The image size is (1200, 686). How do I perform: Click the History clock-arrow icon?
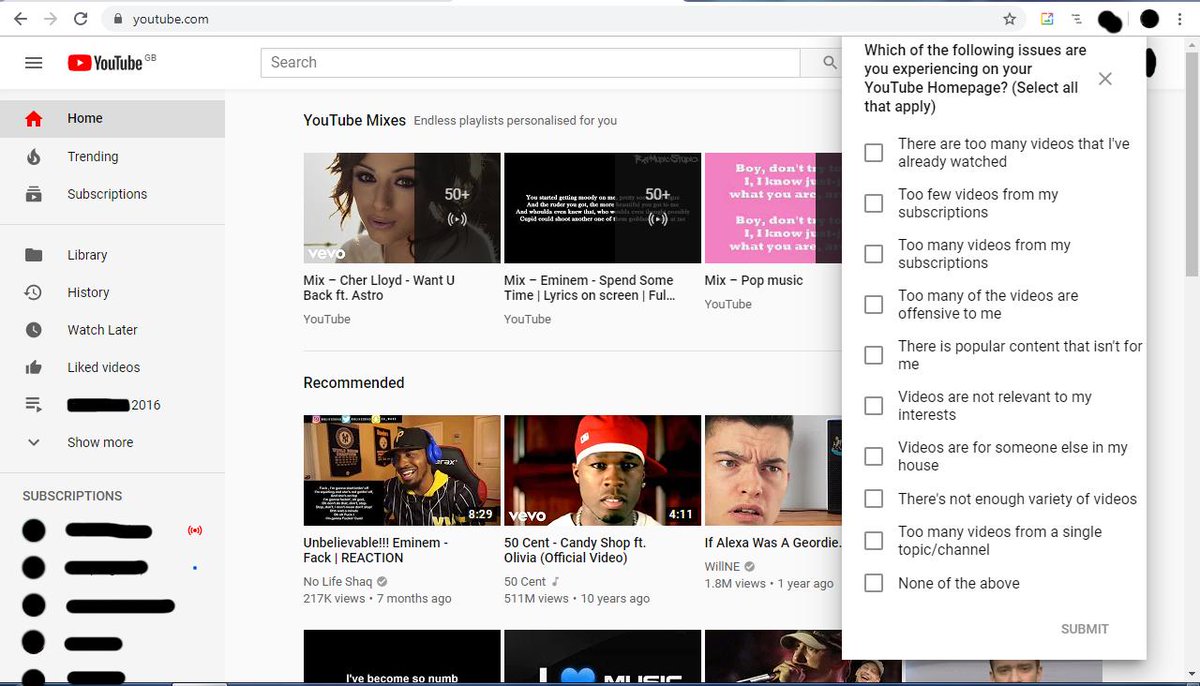coord(34,292)
